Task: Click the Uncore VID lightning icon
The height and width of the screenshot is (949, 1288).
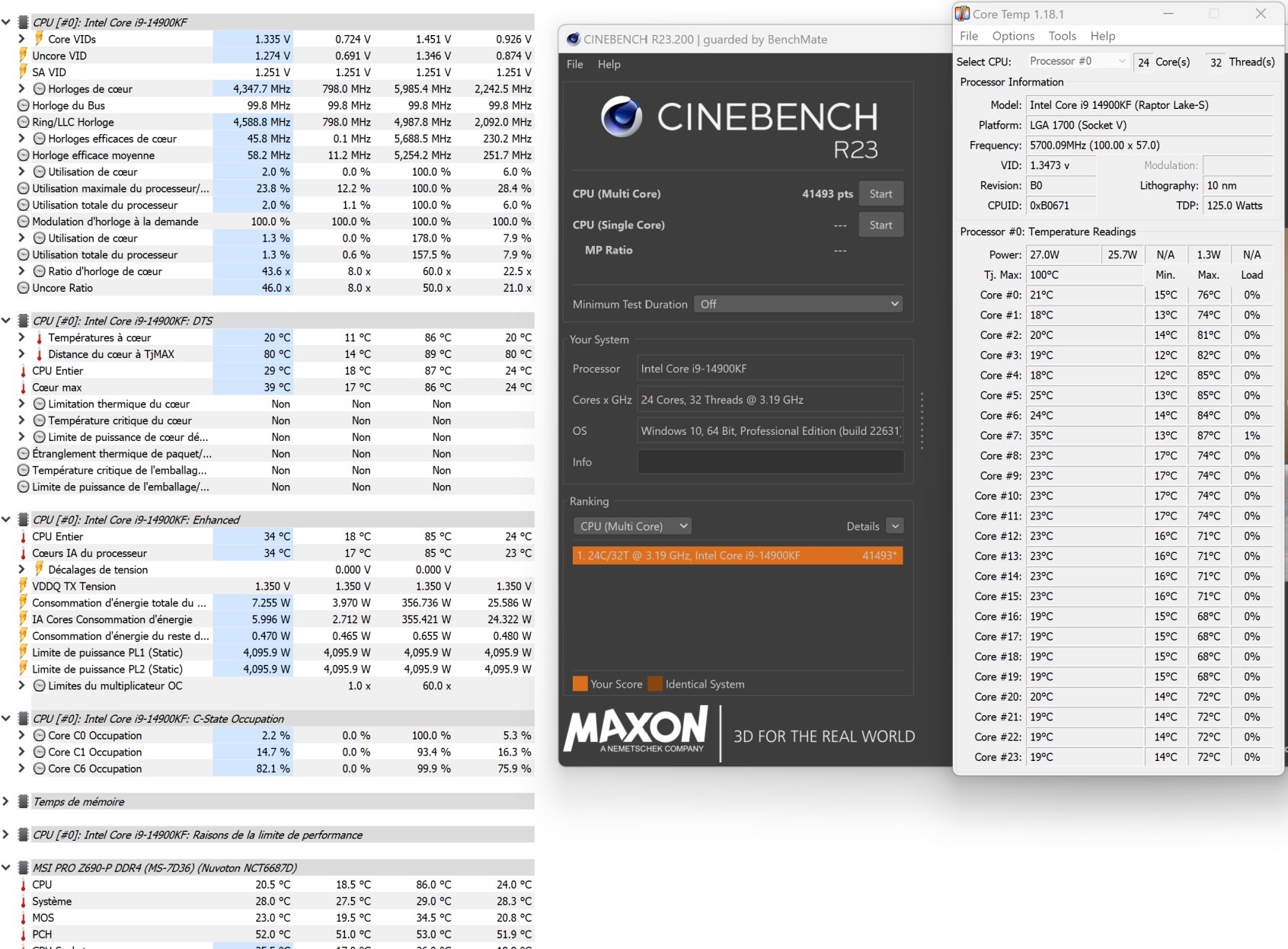Action: click(x=24, y=56)
